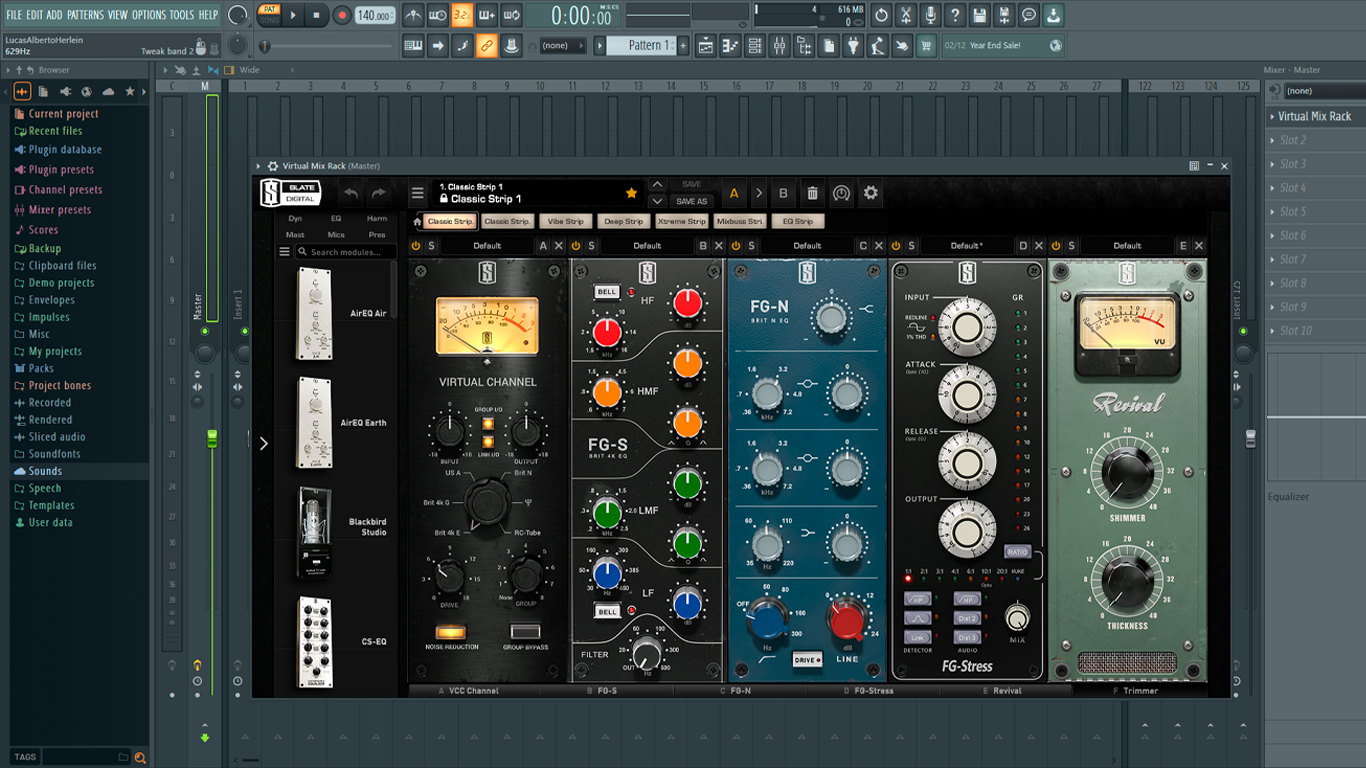Image resolution: width=1366 pixels, height=768 pixels.
Task: Filter modules by the Dyn category
Action: [x=295, y=218]
